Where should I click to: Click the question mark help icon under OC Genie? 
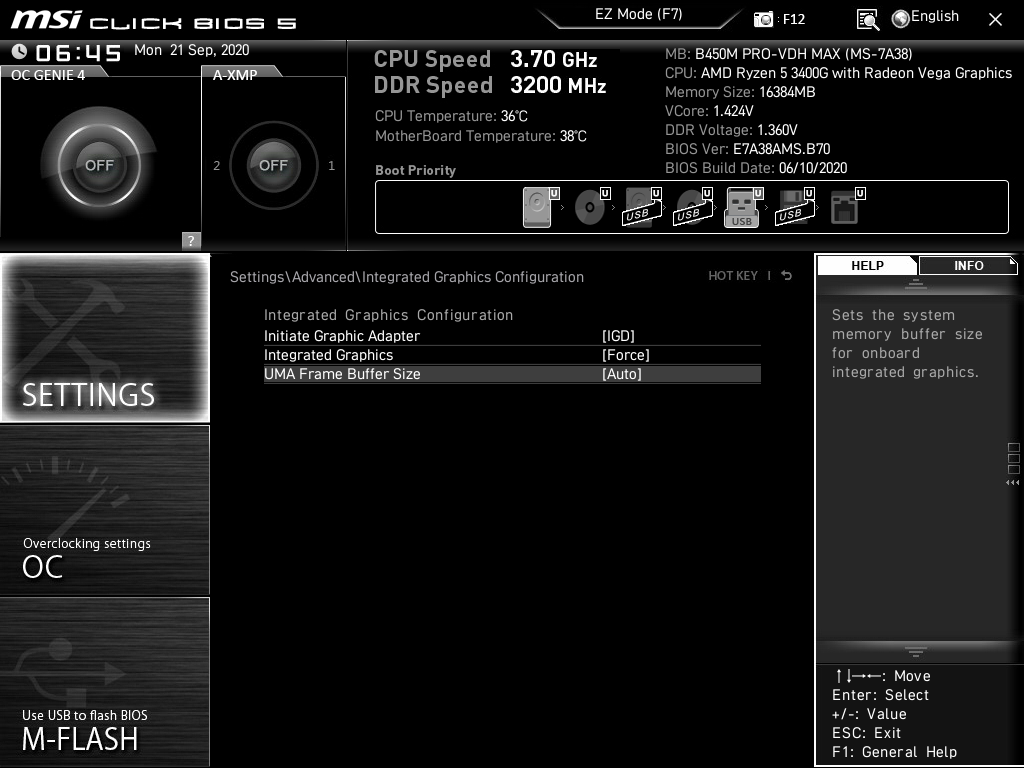click(191, 240)
